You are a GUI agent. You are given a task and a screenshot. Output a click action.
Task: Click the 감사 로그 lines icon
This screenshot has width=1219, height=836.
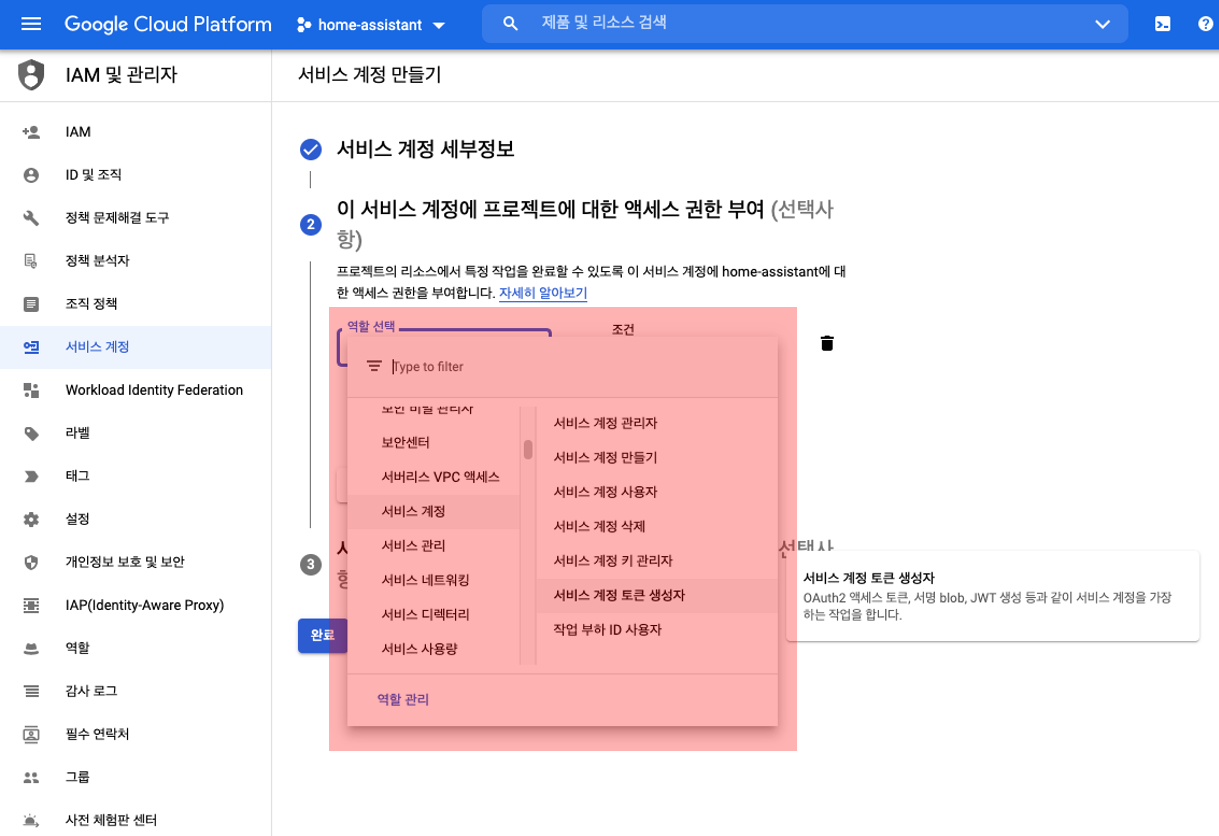(x=31, y=691)
